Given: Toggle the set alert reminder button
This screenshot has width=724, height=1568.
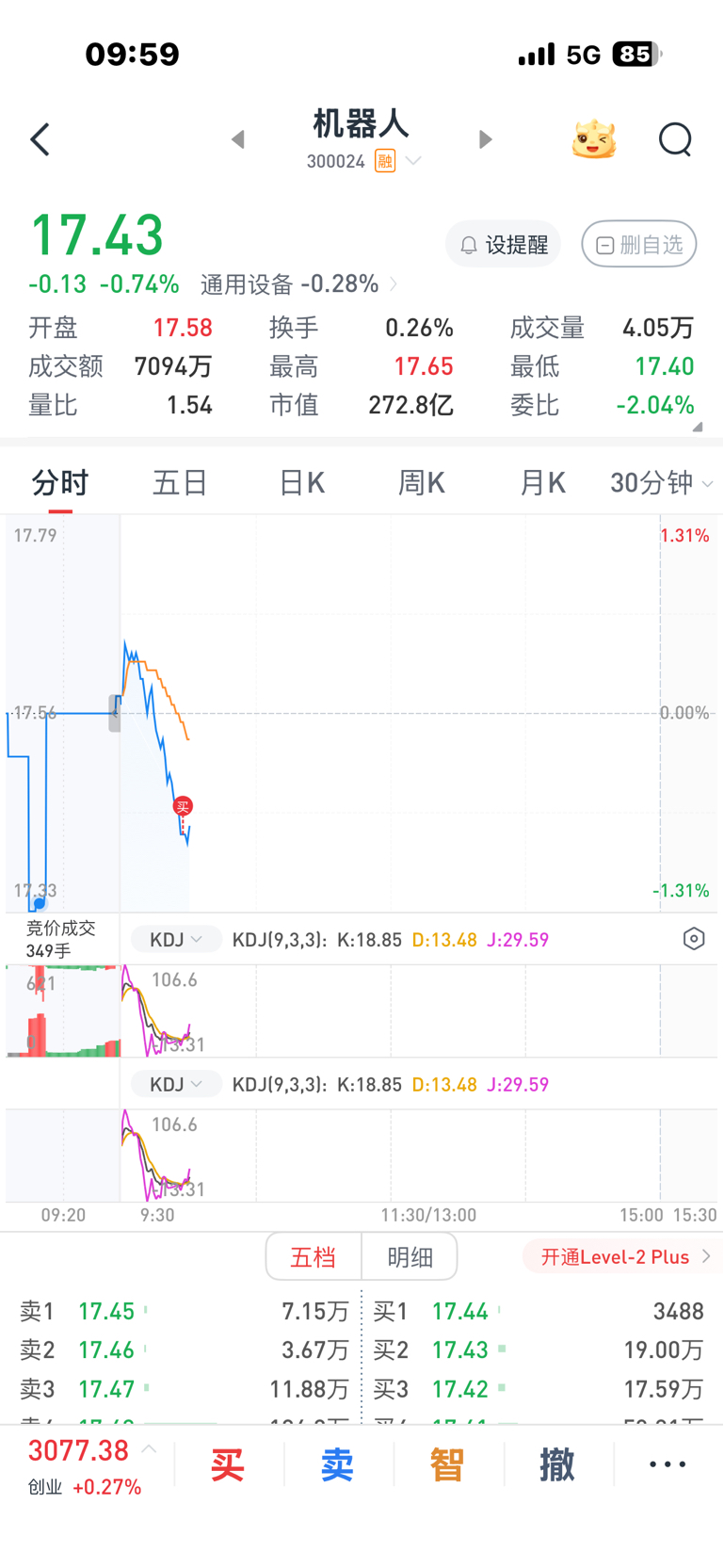Looking at the screenshot, I should point(504,245).
